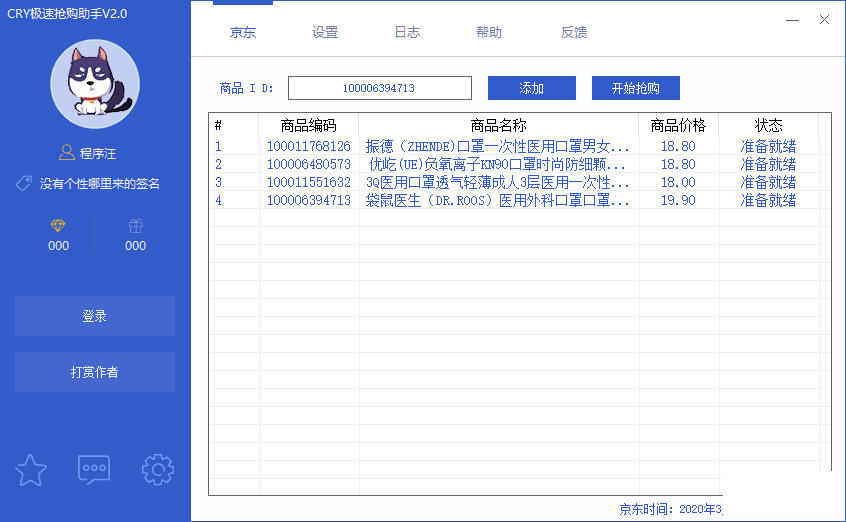Select product code 100006394713 in the table

coord(309,200)
